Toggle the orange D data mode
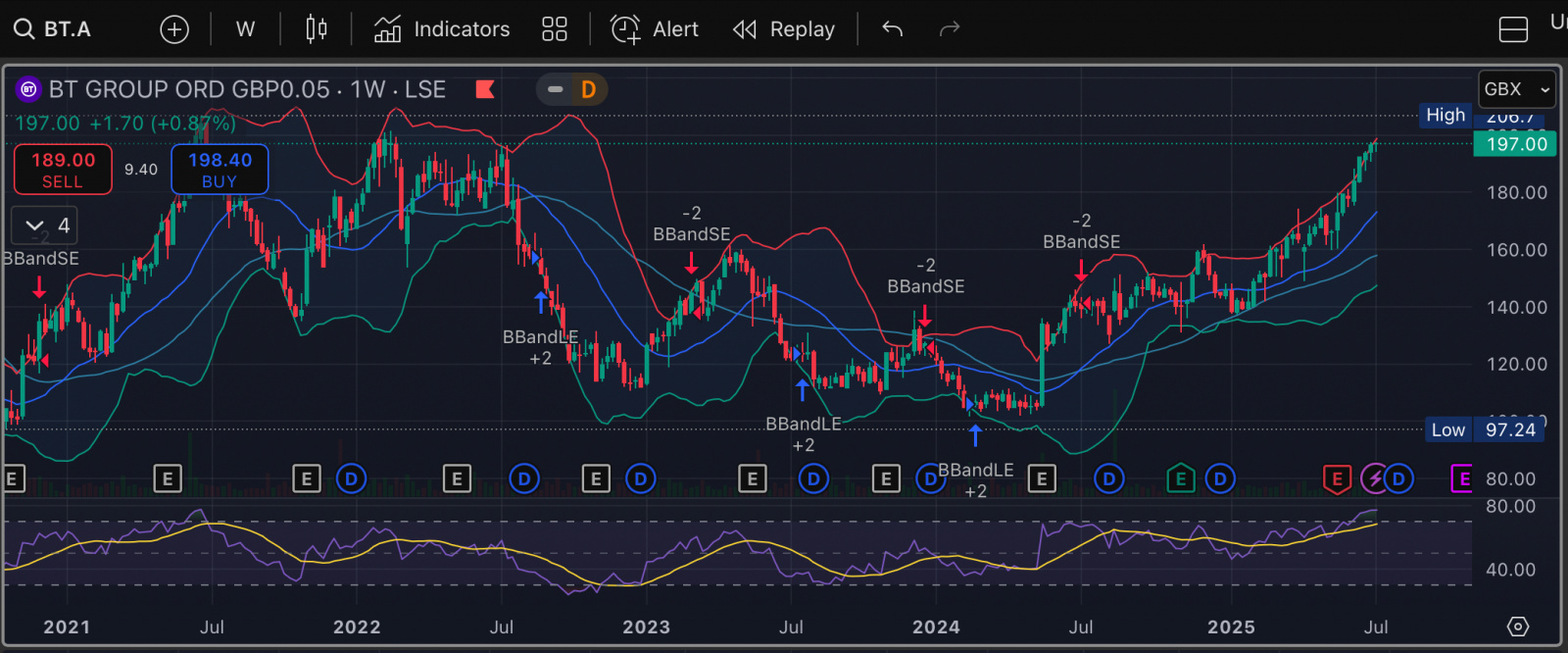The image size is (1568, 653). (x=588, y=89)
